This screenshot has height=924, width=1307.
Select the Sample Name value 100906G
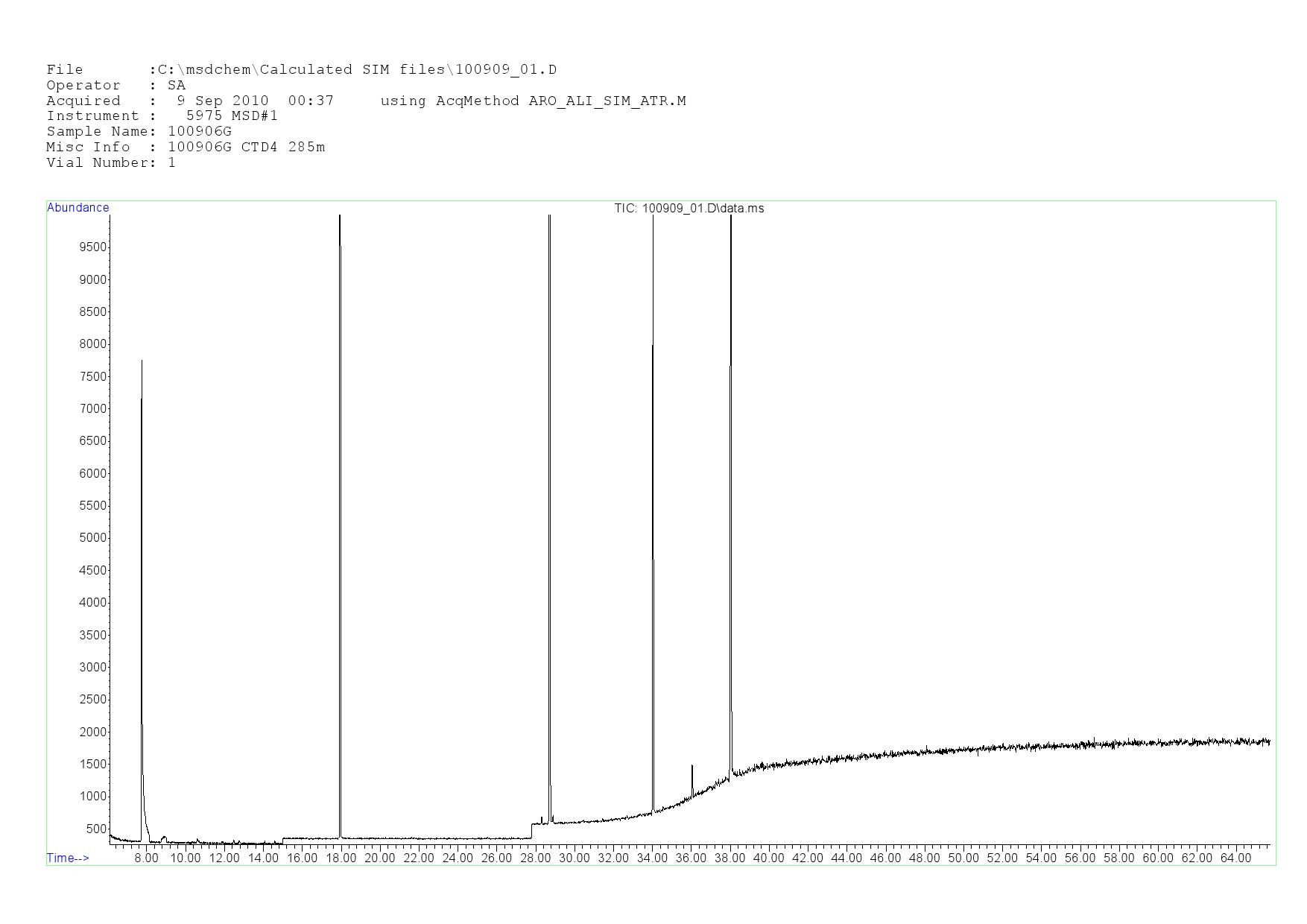click(x=200, y=131)
